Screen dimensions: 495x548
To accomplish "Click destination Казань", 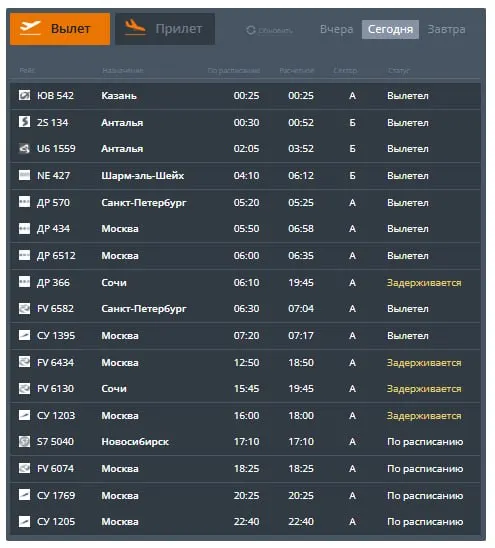I will point(119,96).
